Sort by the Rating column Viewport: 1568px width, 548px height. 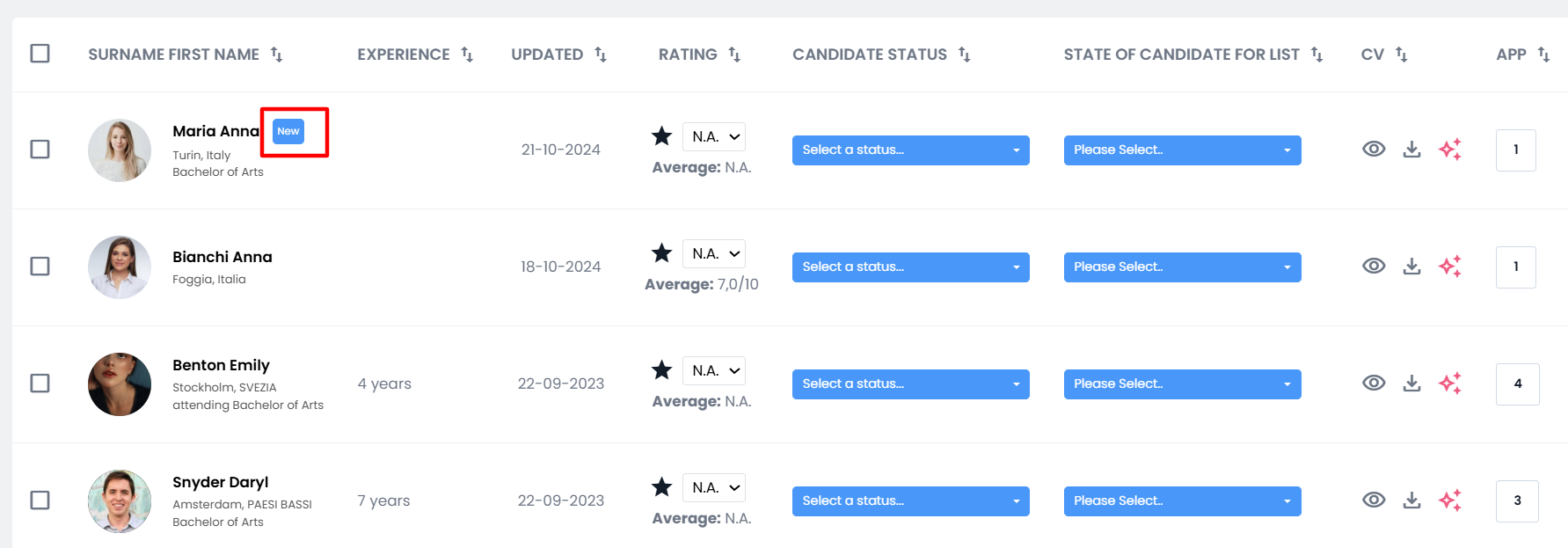click(x=734, y=55)
